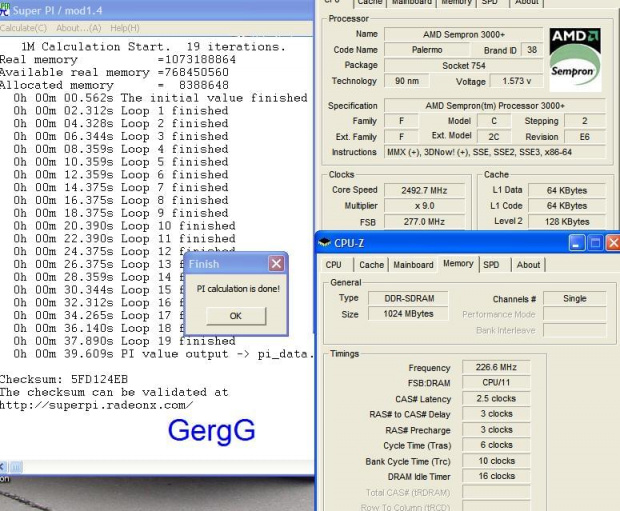Switch to the SPD tab in front CPU-Z

tap(491, 265)
